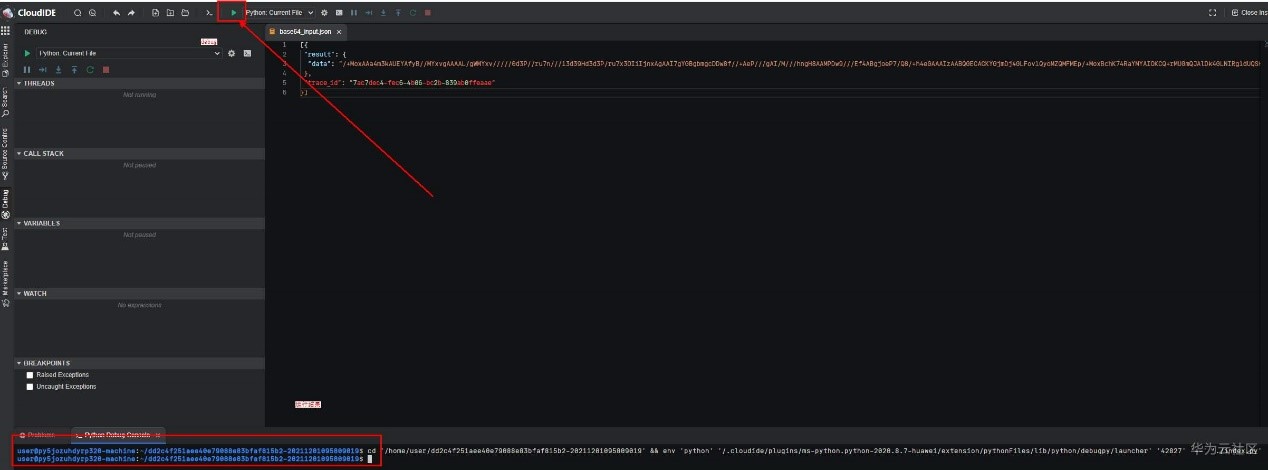Collapse the BREAKPOINTS section
This screenshot has width=1268, height=470.
(139, 363)
